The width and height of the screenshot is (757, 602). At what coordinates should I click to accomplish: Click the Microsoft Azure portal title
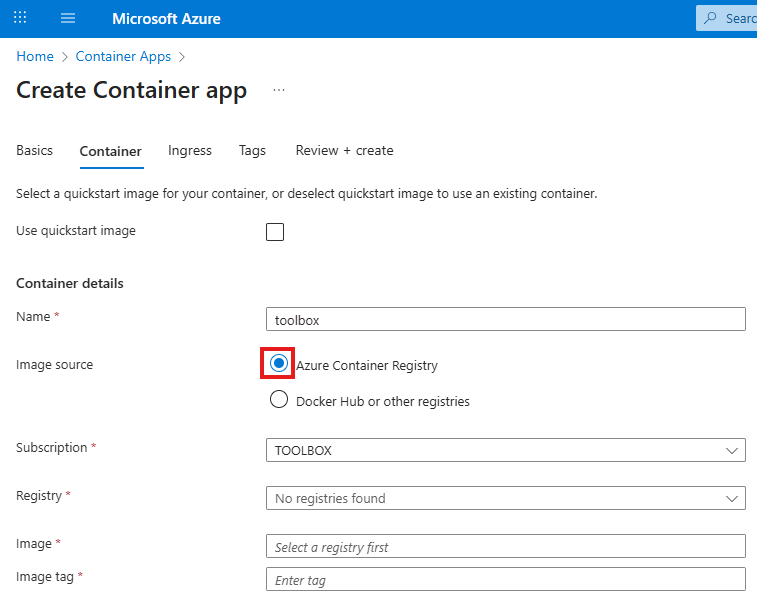pyautogui.click(x=166, y=18)
